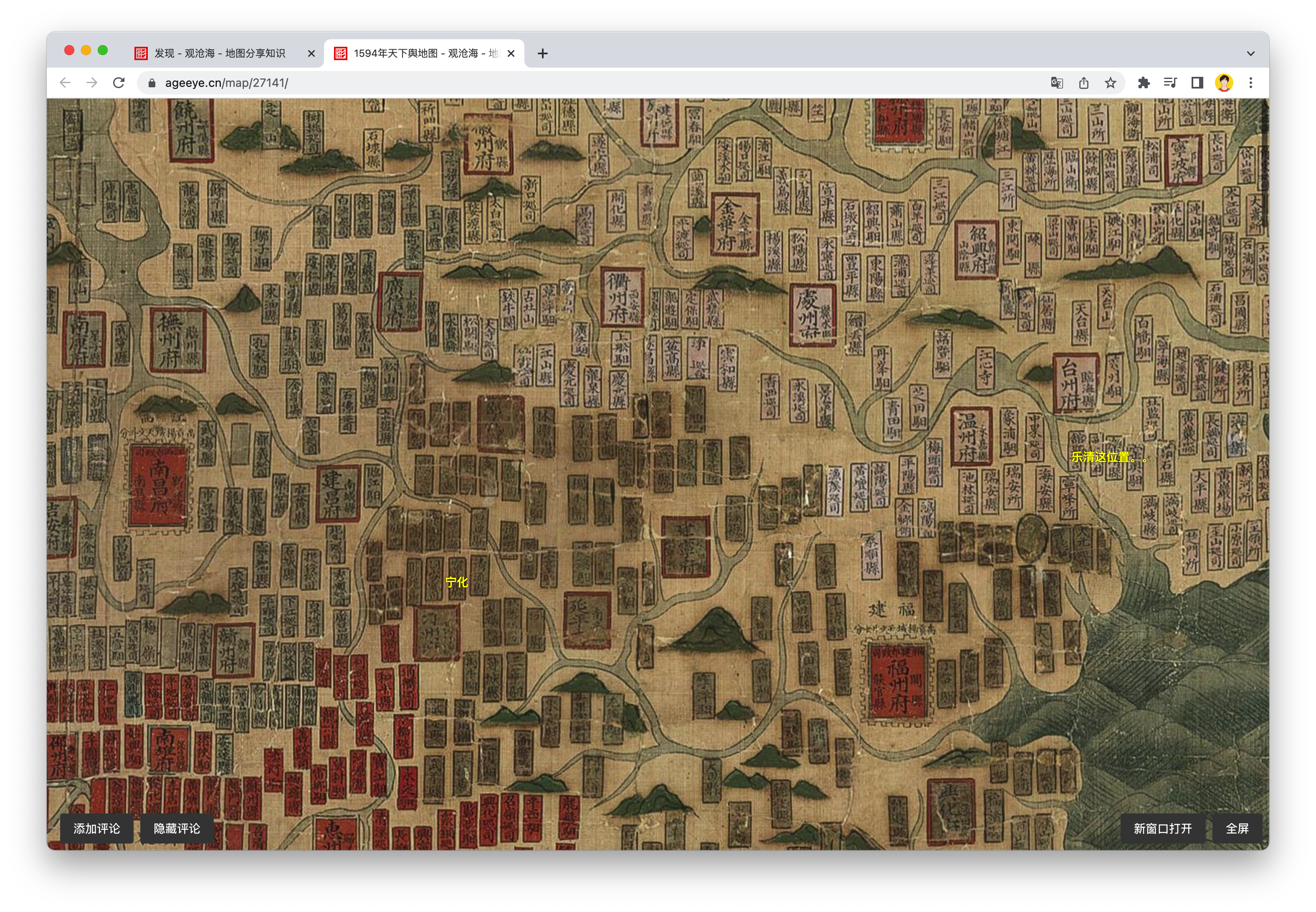Close the 1594年天下舆地图 tab

click(511, 53)
